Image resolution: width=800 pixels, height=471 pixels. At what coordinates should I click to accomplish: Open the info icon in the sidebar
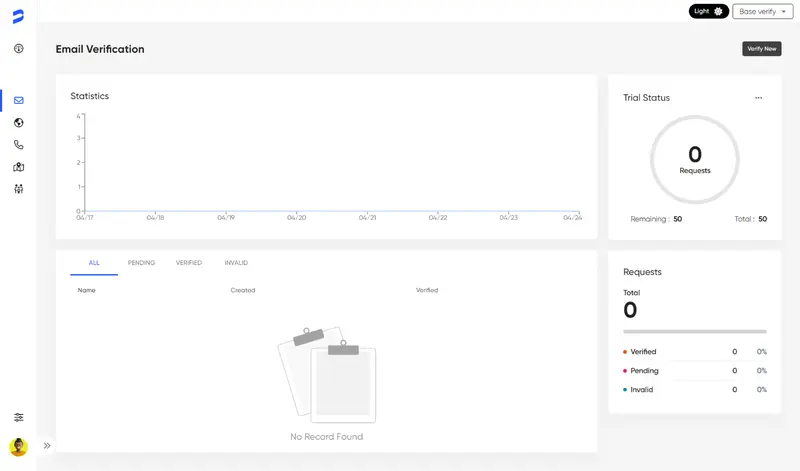coord(18,48)
